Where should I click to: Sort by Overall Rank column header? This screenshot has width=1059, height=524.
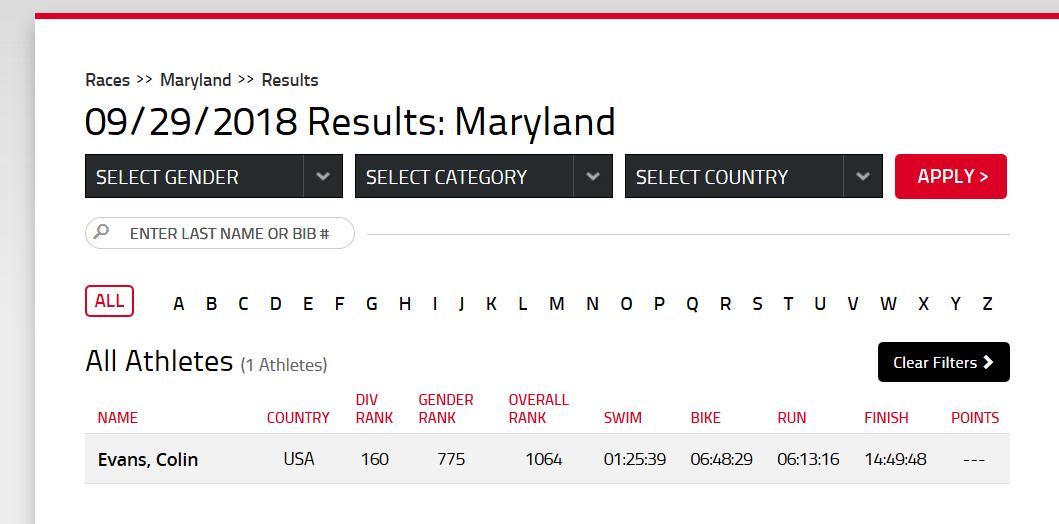(538, 409)
